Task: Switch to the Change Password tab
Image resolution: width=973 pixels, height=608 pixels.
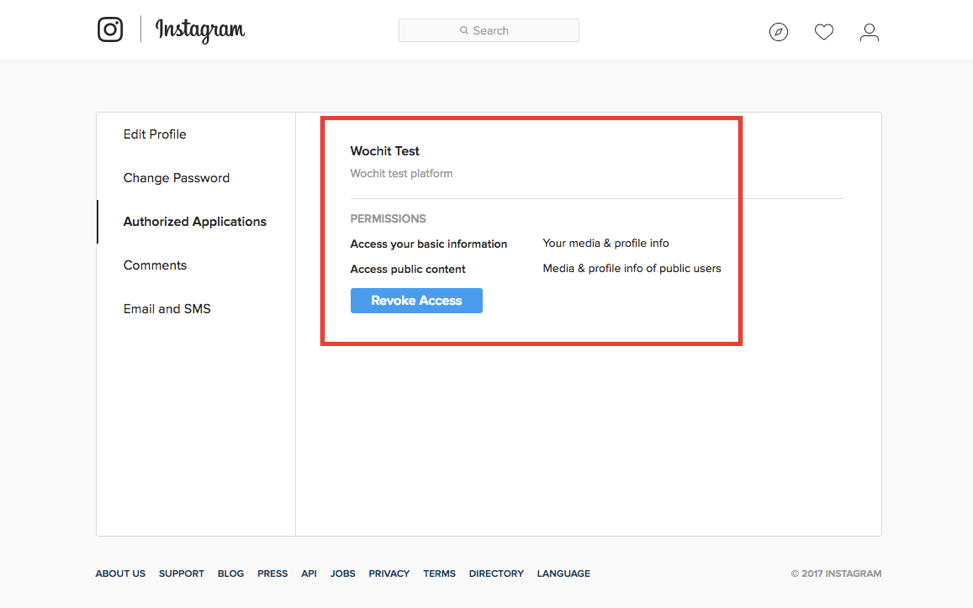Action: [x=176, y=178]
